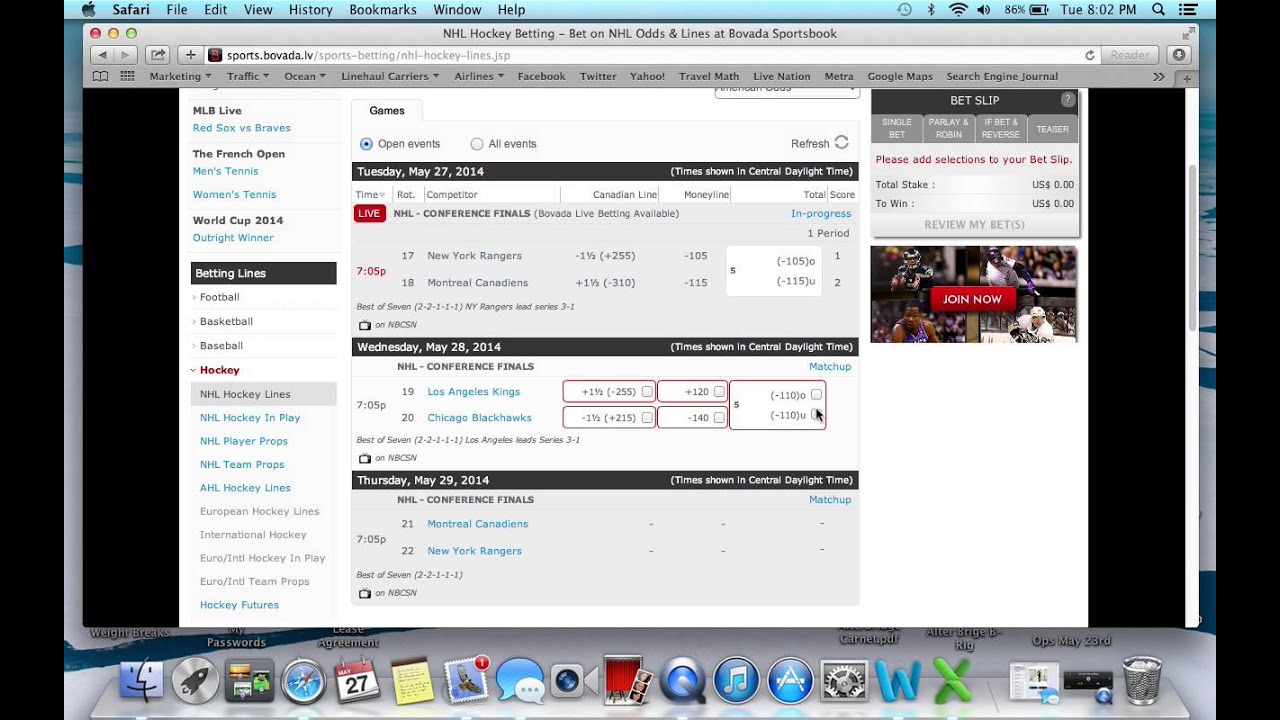Open the Bookmarks menu
Image resolution: width=1280 pixels, height=720 pixels.
[383, 10]
